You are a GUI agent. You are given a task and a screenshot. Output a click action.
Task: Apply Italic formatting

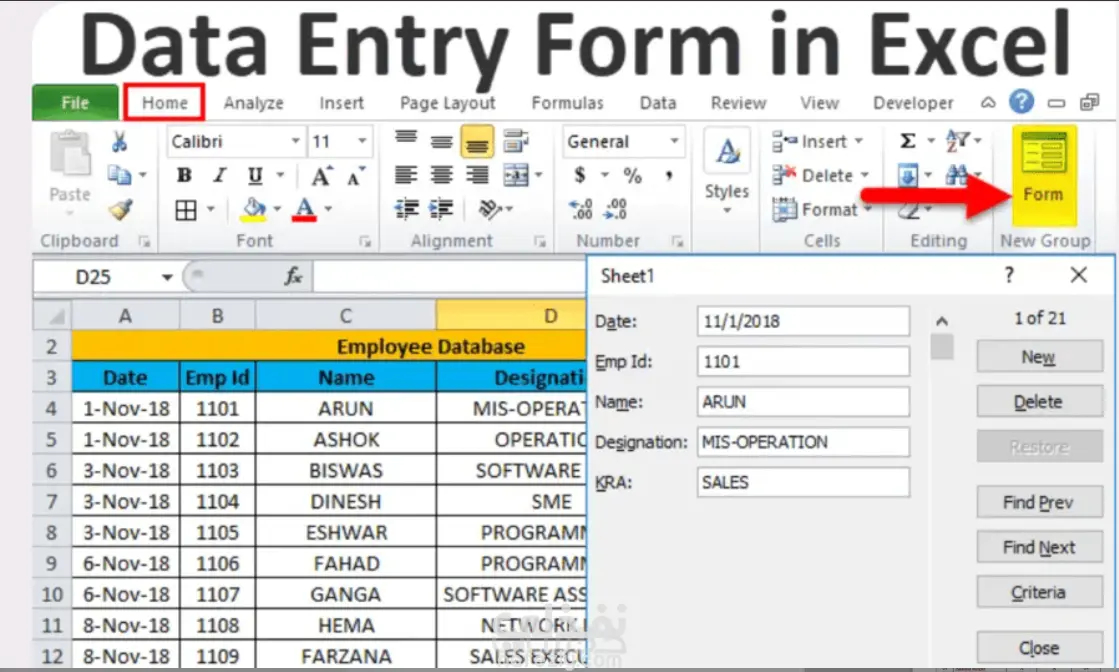[220, 175]
